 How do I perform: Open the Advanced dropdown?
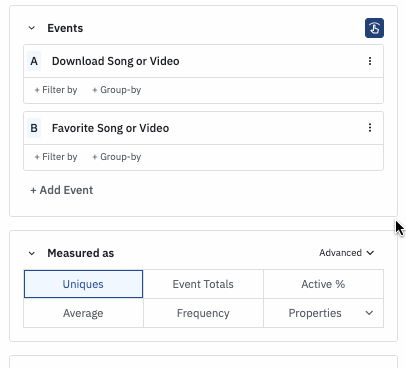[x=346, y=253]
